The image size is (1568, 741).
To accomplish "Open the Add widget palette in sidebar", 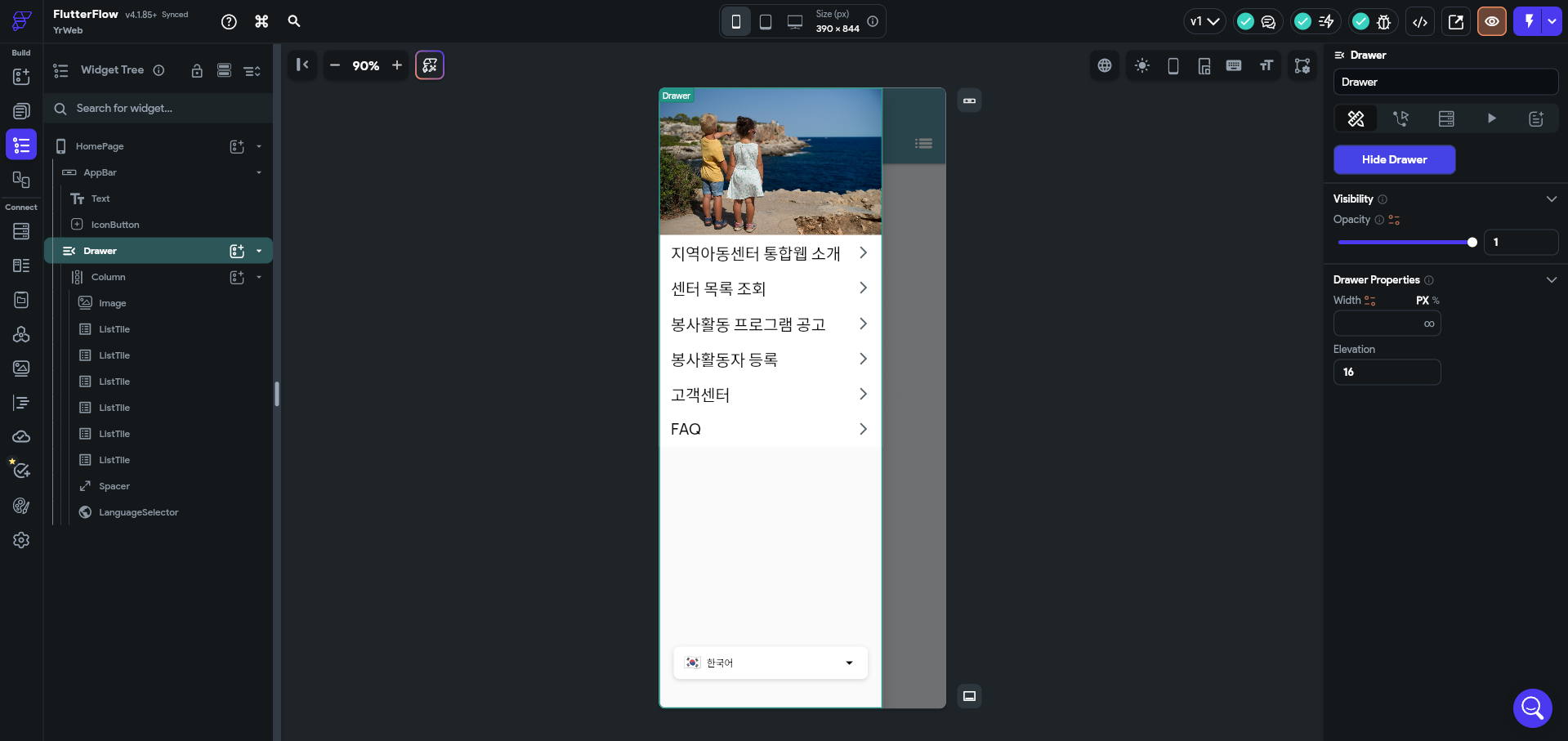I will (x=21, y=77).
